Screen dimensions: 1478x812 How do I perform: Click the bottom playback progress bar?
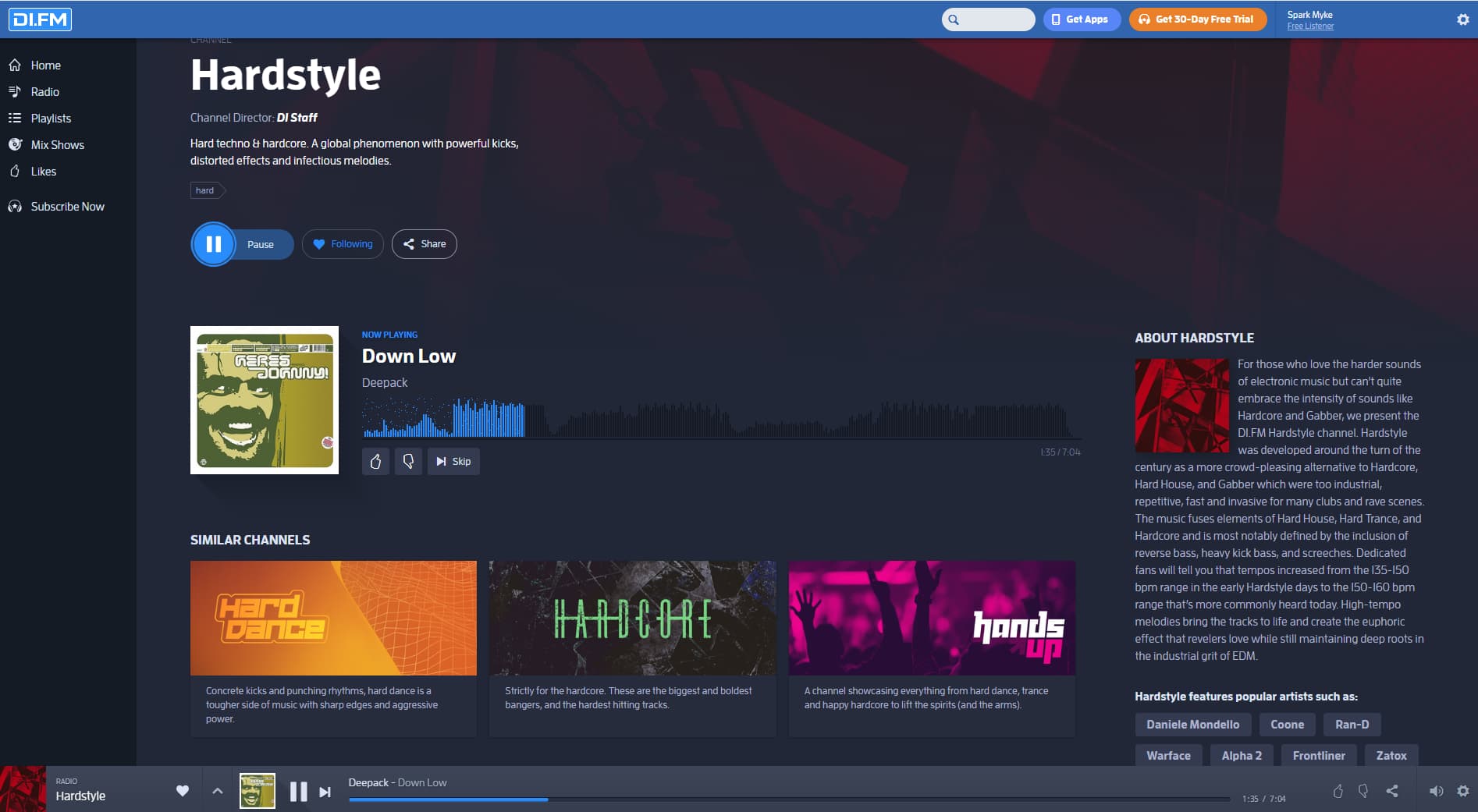click(x=788, y=800)
